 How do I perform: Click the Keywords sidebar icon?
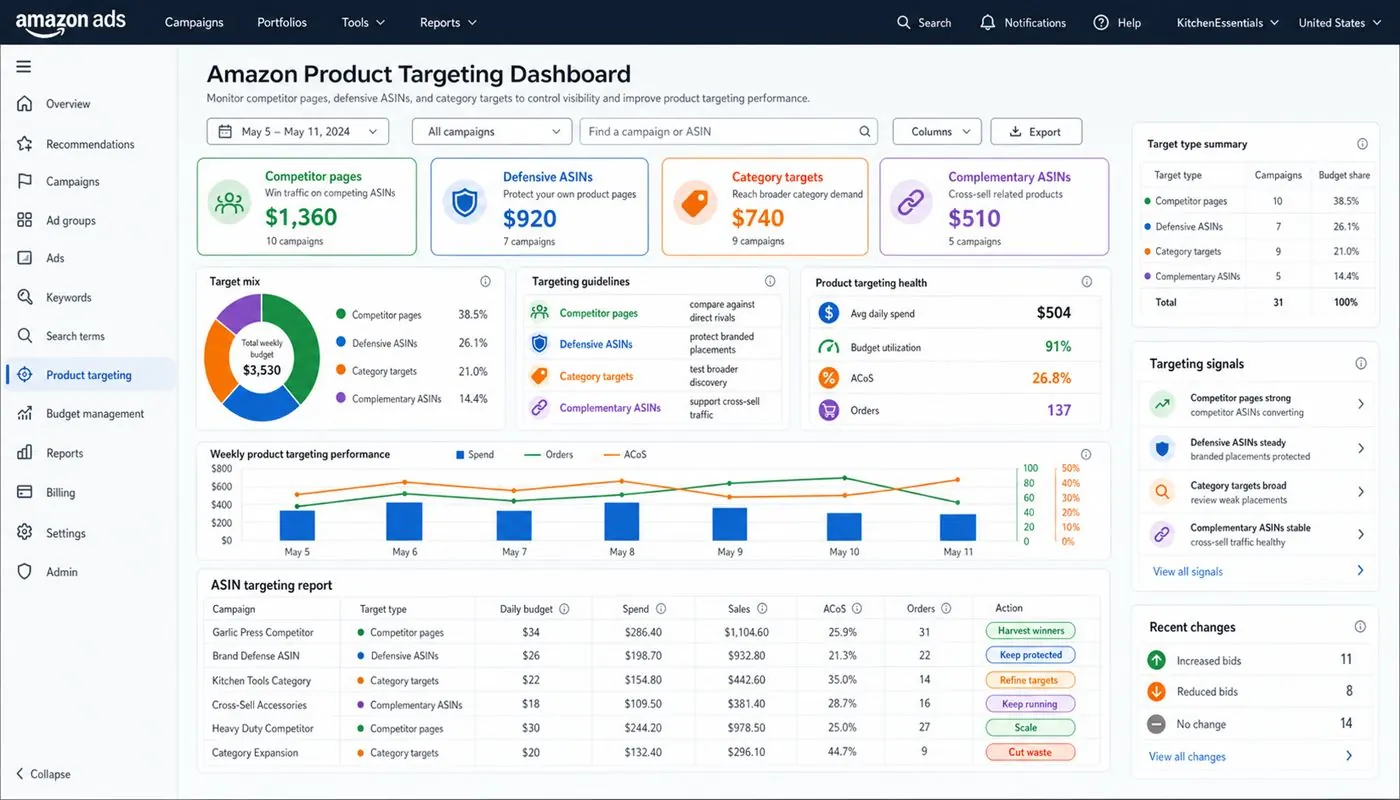pos(25,297)
